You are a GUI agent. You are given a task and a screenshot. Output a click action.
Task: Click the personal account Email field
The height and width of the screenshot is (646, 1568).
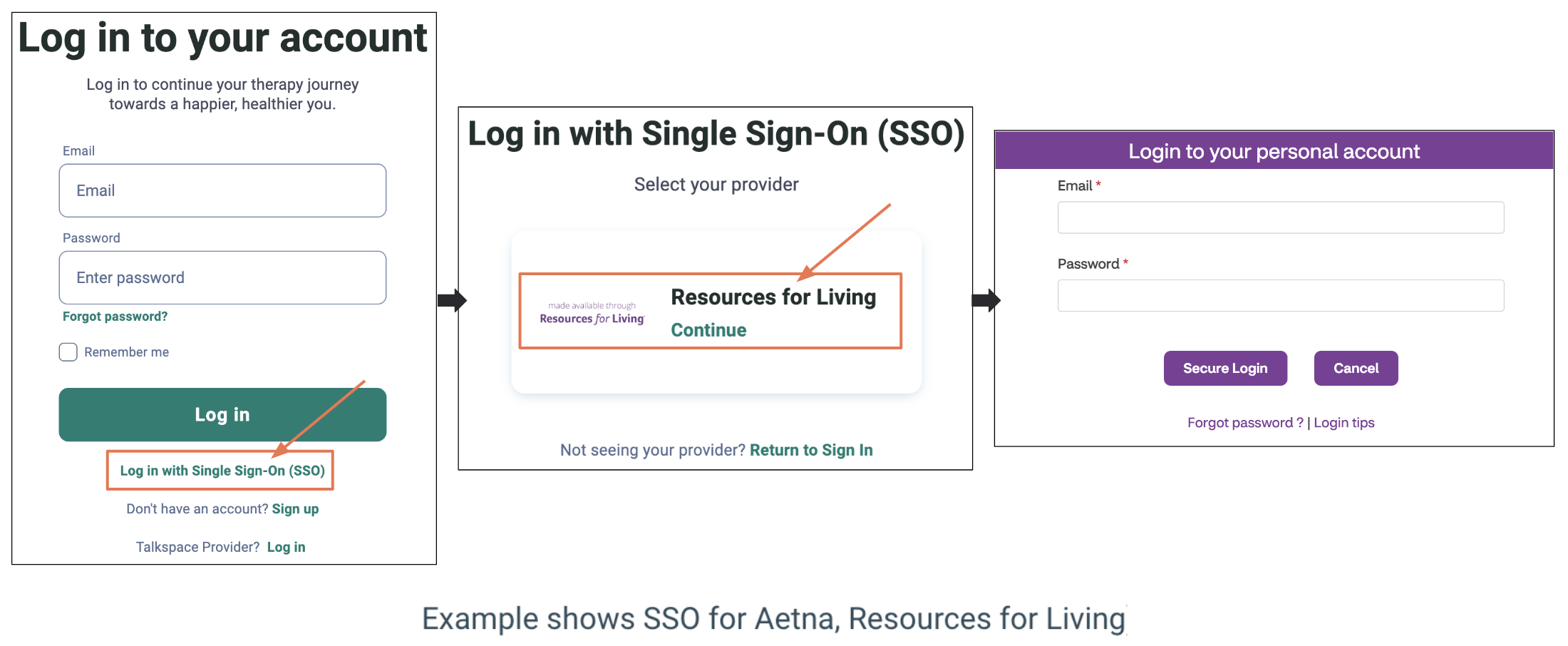[x=1280, y=217]
